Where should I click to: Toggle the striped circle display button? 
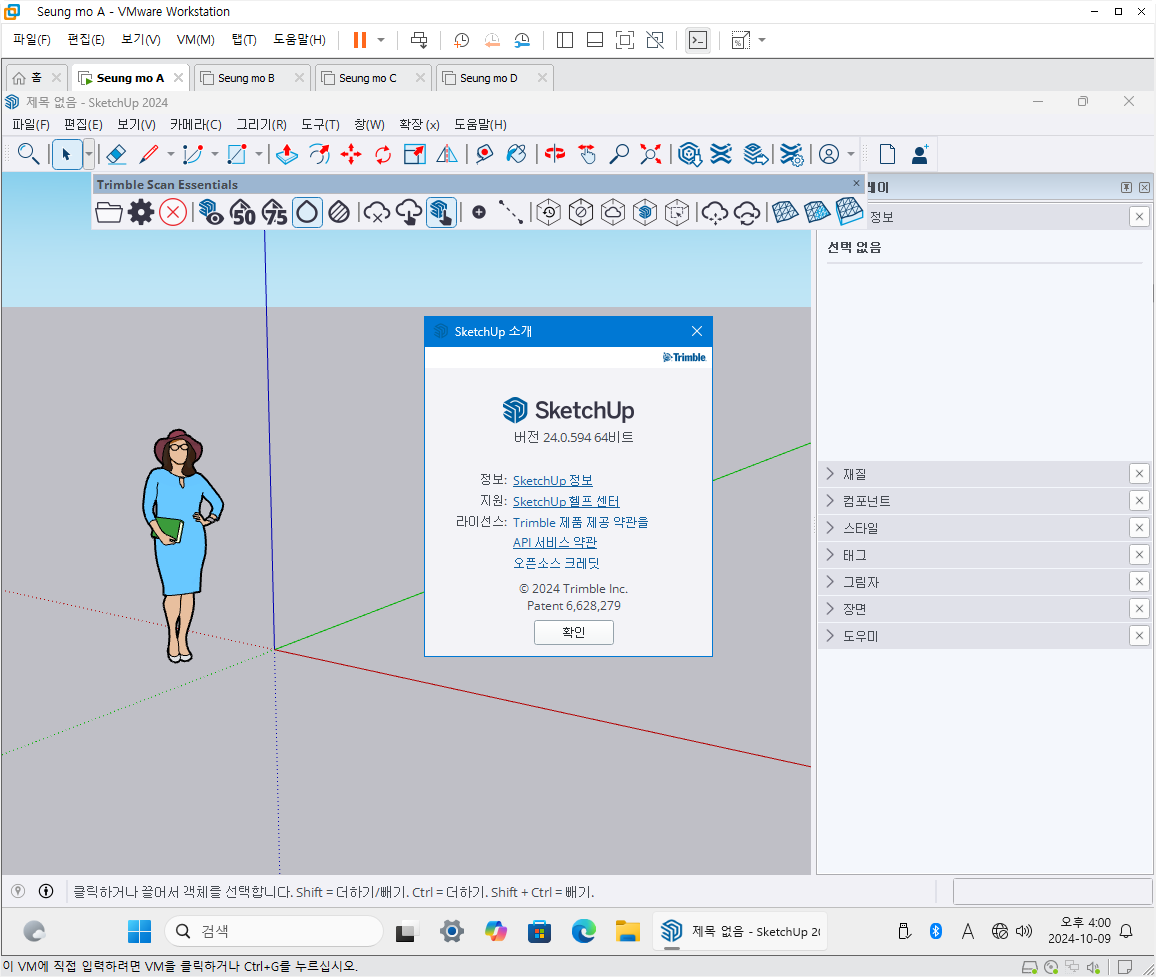339,212
